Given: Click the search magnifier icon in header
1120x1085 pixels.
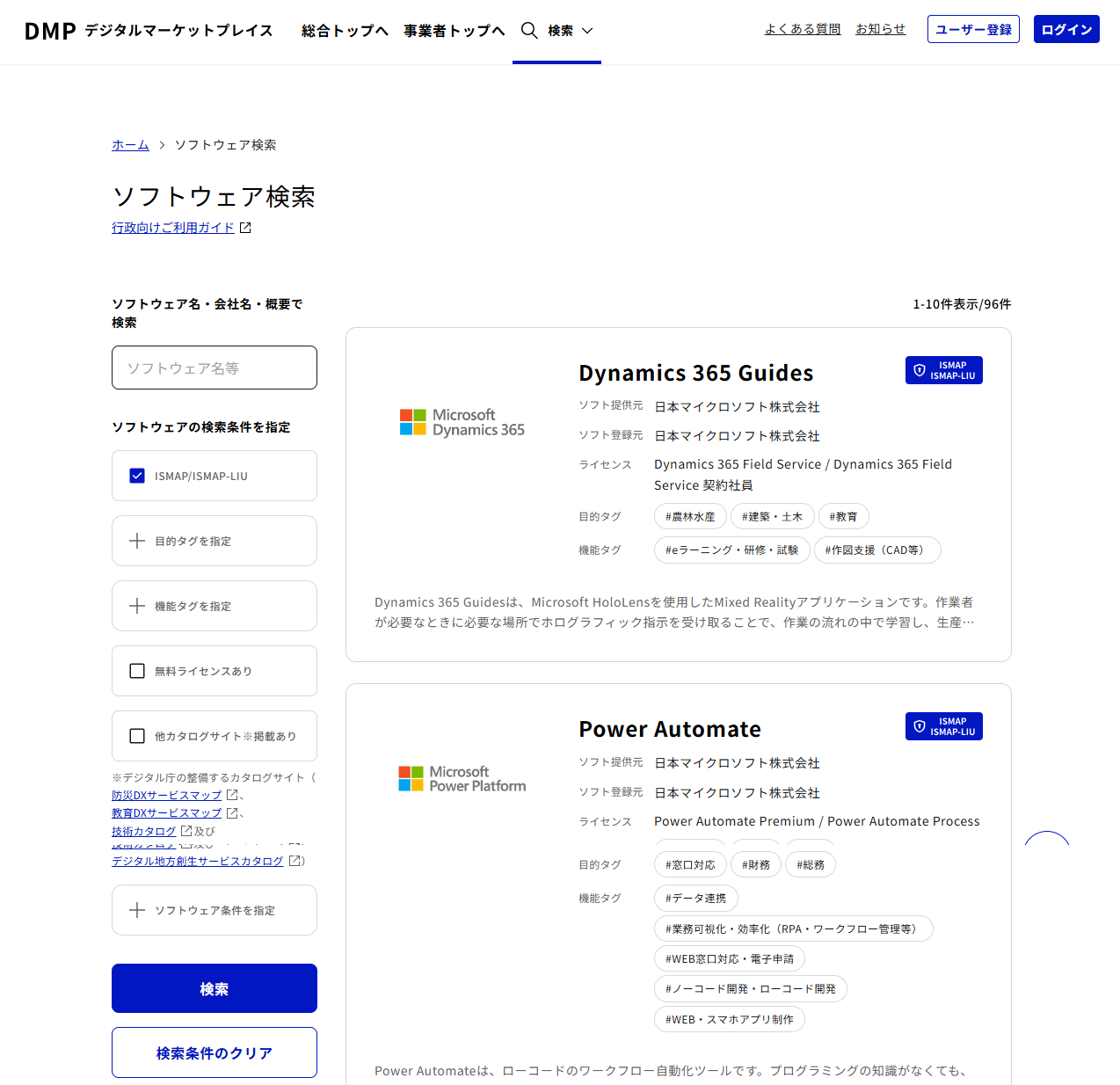Looking at the screenshot, I should tap(529, 31).
